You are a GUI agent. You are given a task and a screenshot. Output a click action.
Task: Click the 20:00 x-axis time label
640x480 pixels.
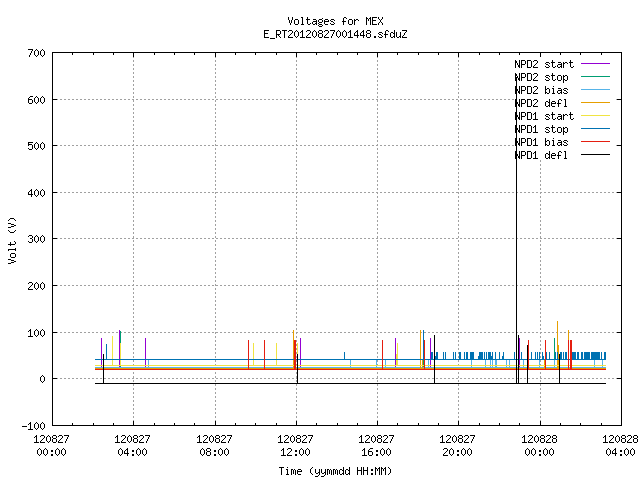[457, 452]
